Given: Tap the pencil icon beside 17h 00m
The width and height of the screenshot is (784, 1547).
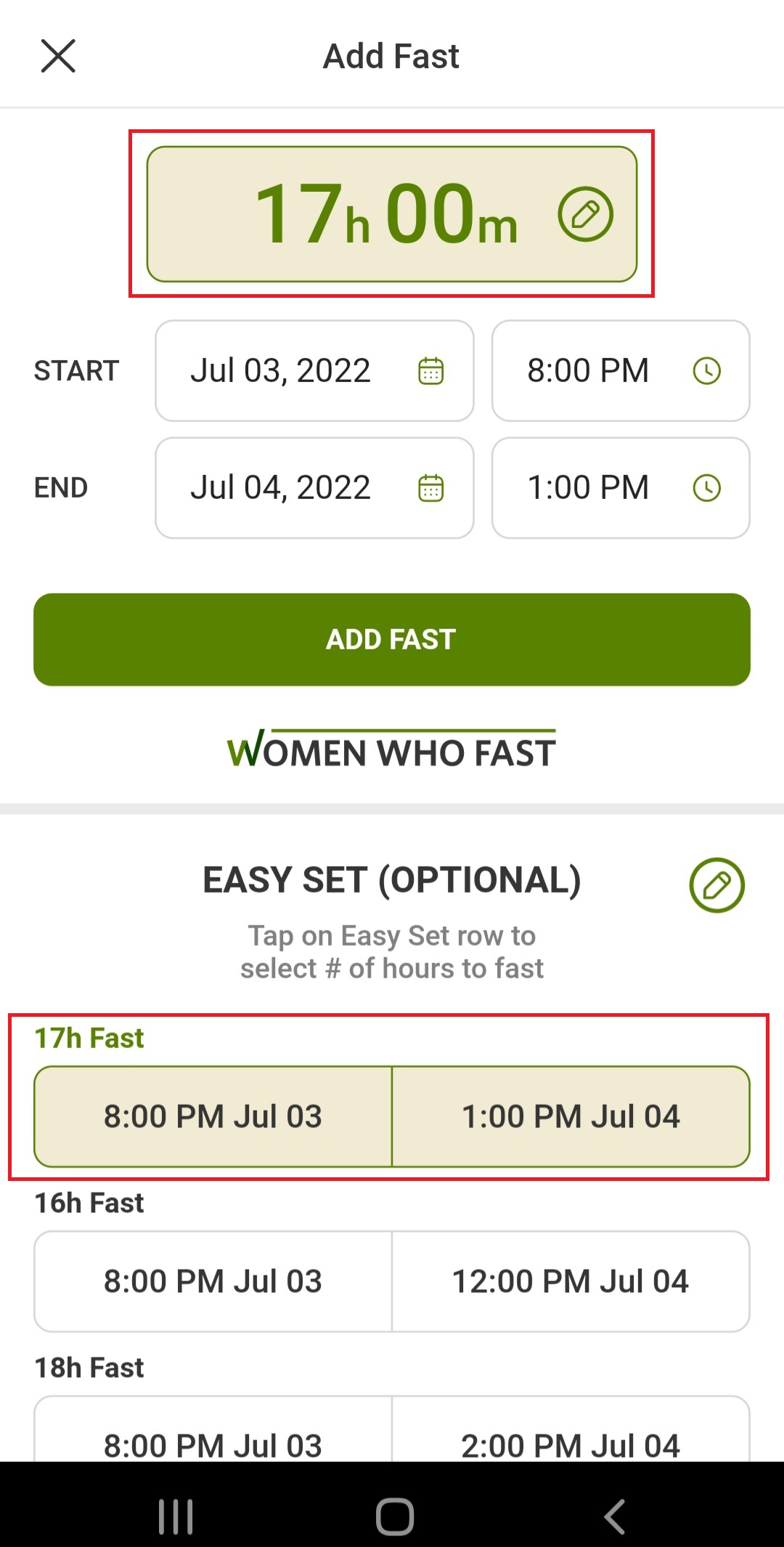Looking at the screenshot, I should [x=585, y=214].
